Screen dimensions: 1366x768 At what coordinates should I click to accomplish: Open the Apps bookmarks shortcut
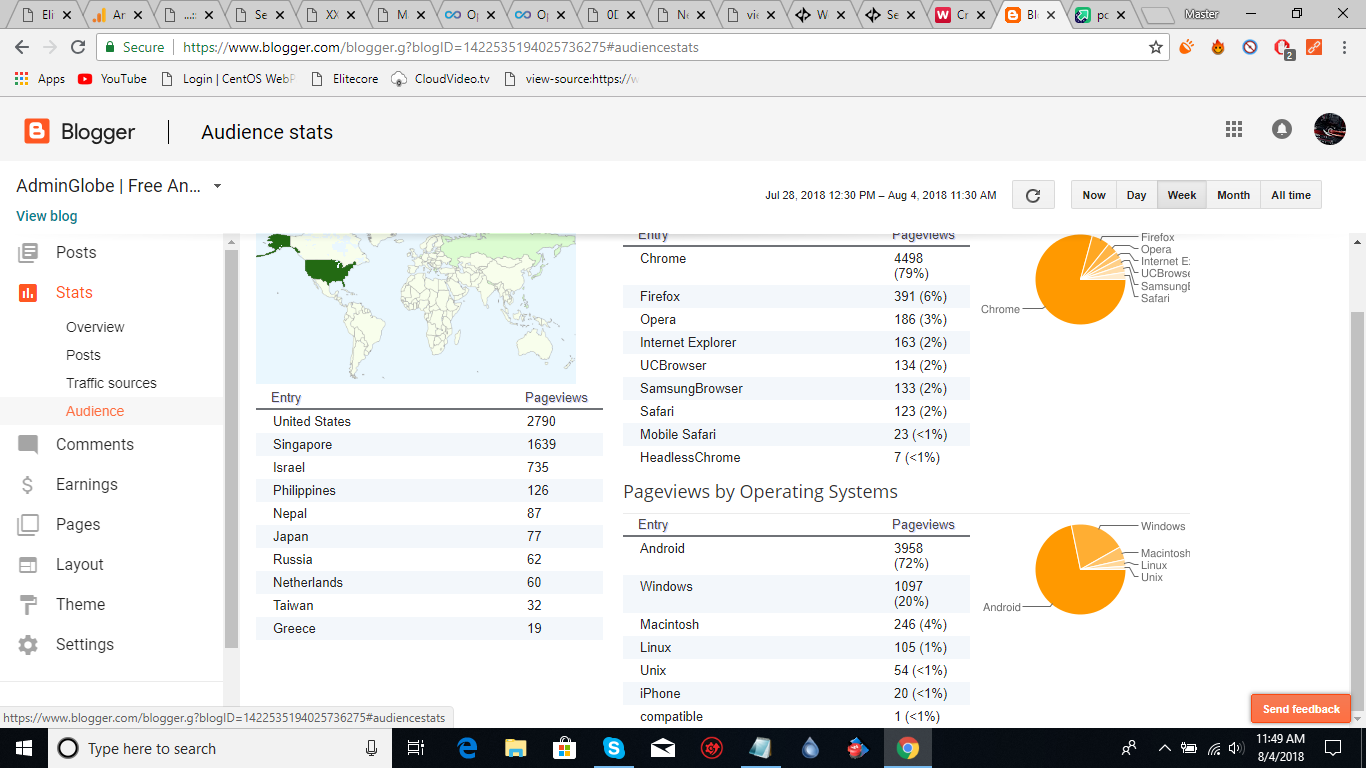coord(40,79)
